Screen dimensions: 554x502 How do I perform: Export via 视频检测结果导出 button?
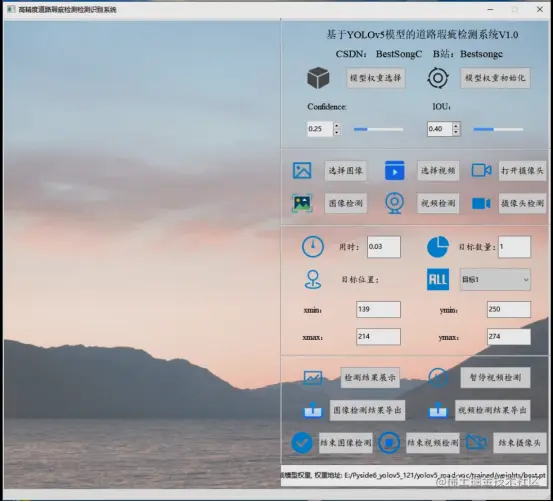492,410
